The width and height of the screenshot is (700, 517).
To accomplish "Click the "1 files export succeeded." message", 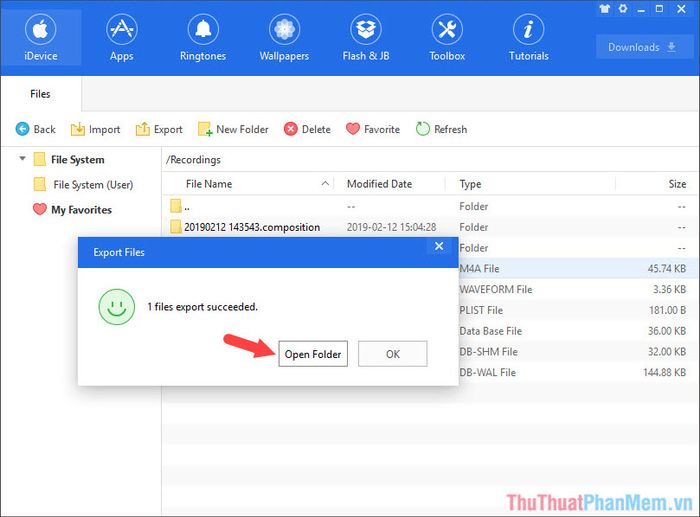I will (202, 307).
